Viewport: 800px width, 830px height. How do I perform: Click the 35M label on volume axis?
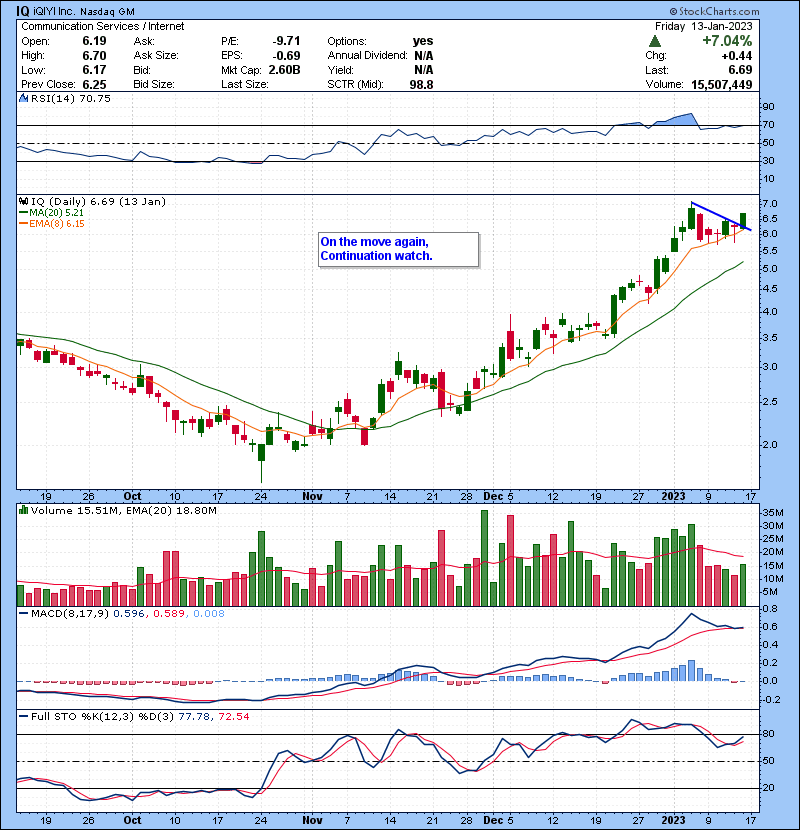[773, 513]
